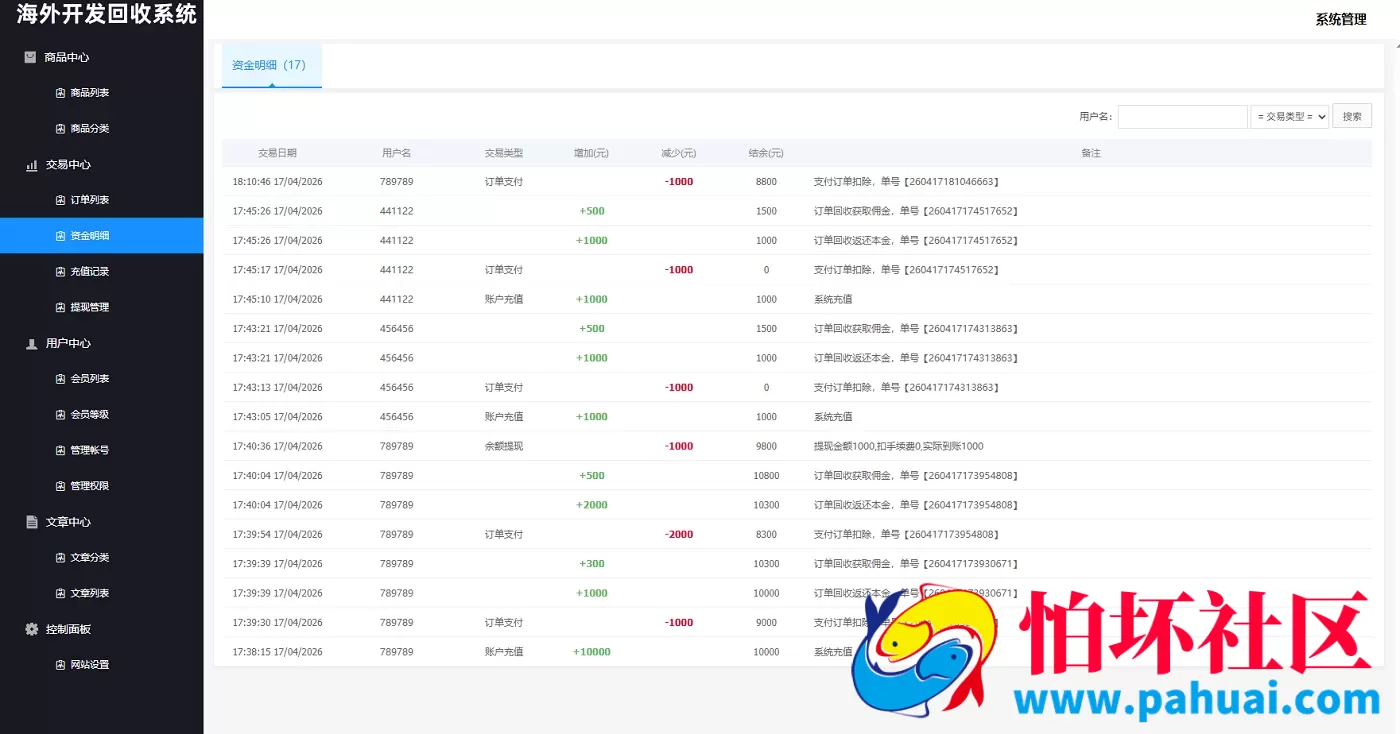This screenshot has width=1400, height=734.
Task: Click remark 订单回收返还本金 单号【260417174313863】
Action: (x=916, y=358)
